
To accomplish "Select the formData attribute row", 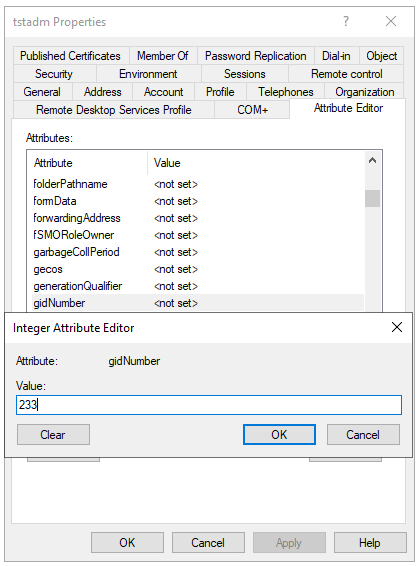I will 198,201.
